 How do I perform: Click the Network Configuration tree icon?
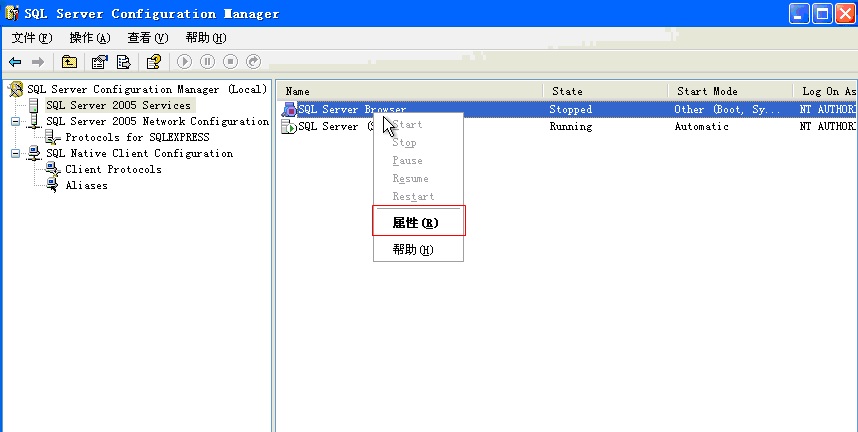pos(34,121)
